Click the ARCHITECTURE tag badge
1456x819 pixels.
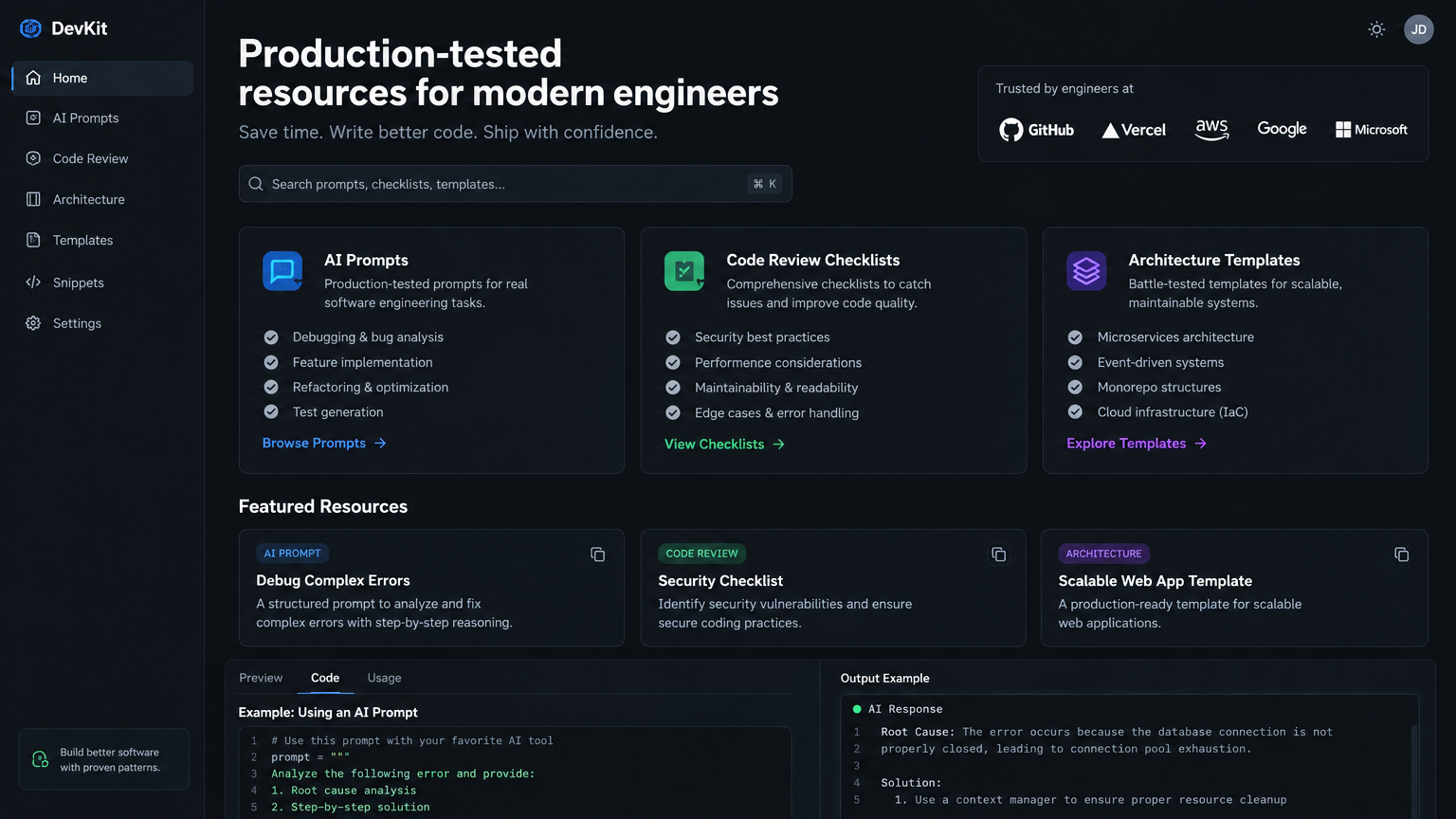(1103, 554)
